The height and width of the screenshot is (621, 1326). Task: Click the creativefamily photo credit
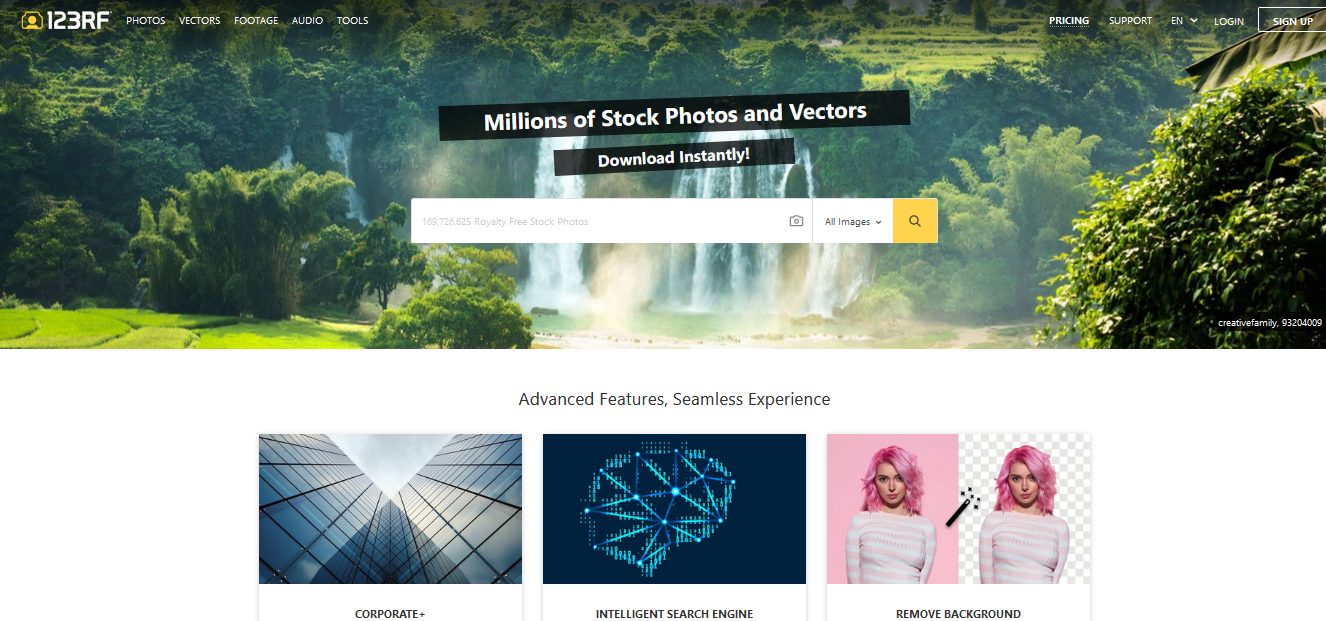coord(1270,323)
